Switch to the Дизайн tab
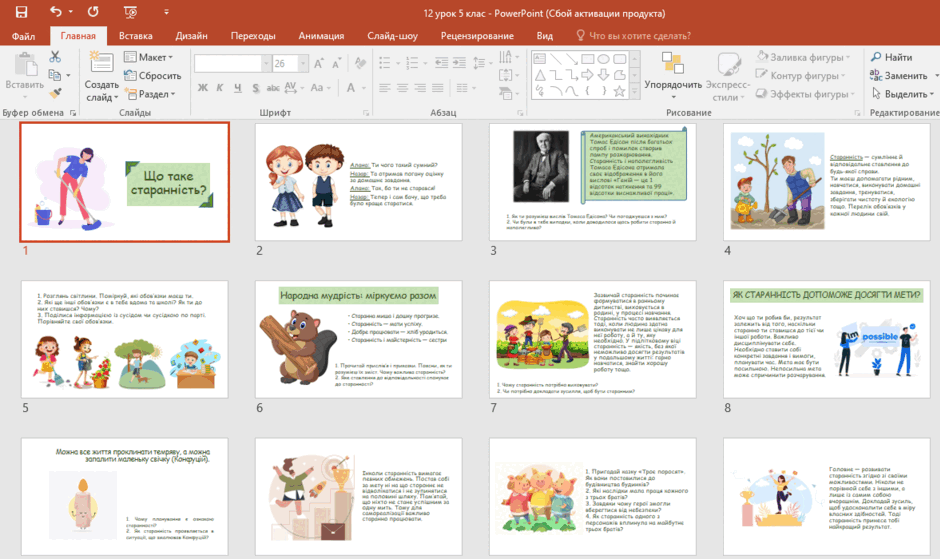Image resolution: width=940 pixels, height=559 pixels. 191,36
